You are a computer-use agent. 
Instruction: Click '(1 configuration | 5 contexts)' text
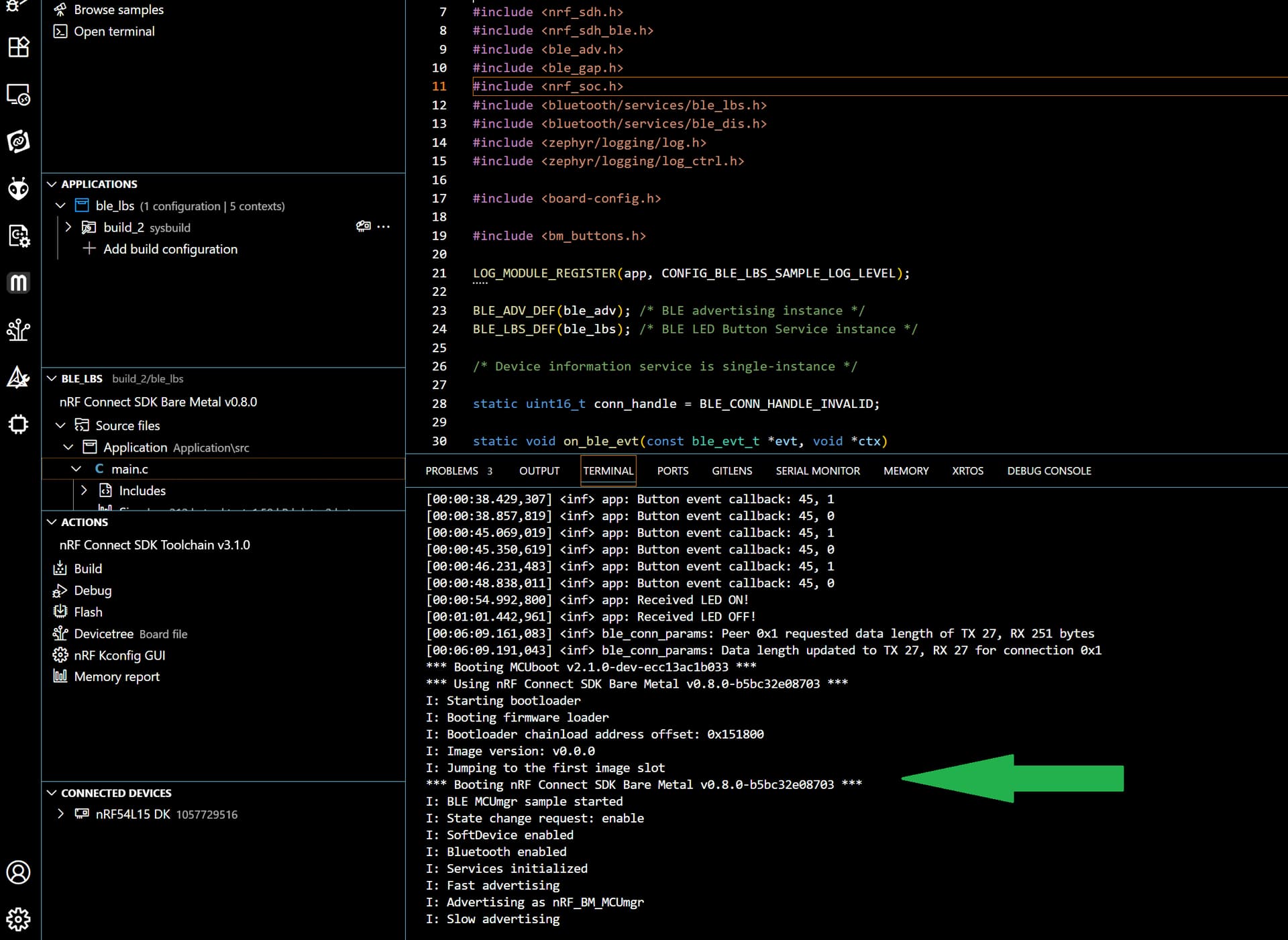pyautogui.click(x=212, y=206)
